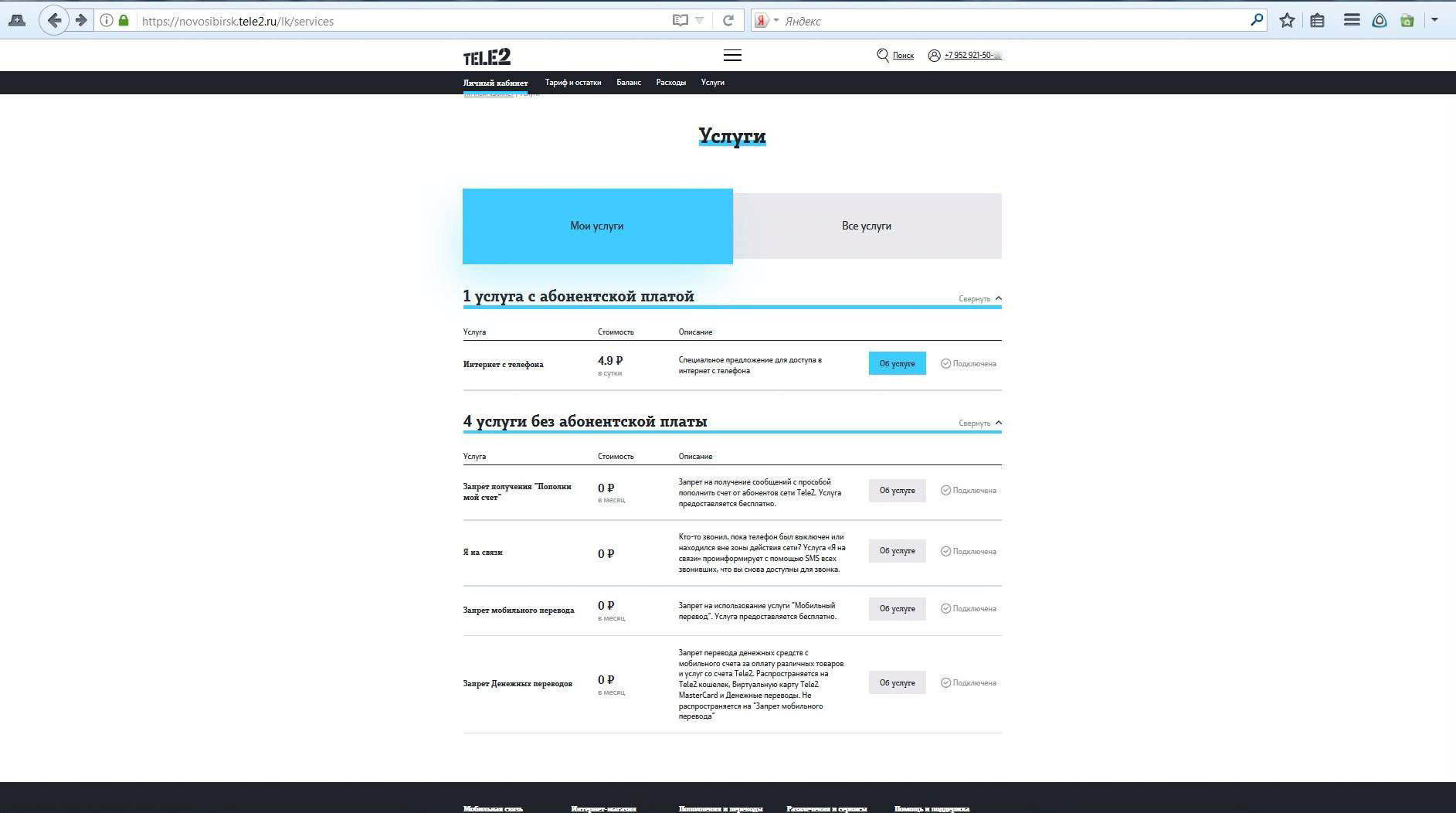This screenshot has height=813, width=1456.
Task: Click Об услуге for Запрет получения Пополни мой счет
Action: (897, 491)
